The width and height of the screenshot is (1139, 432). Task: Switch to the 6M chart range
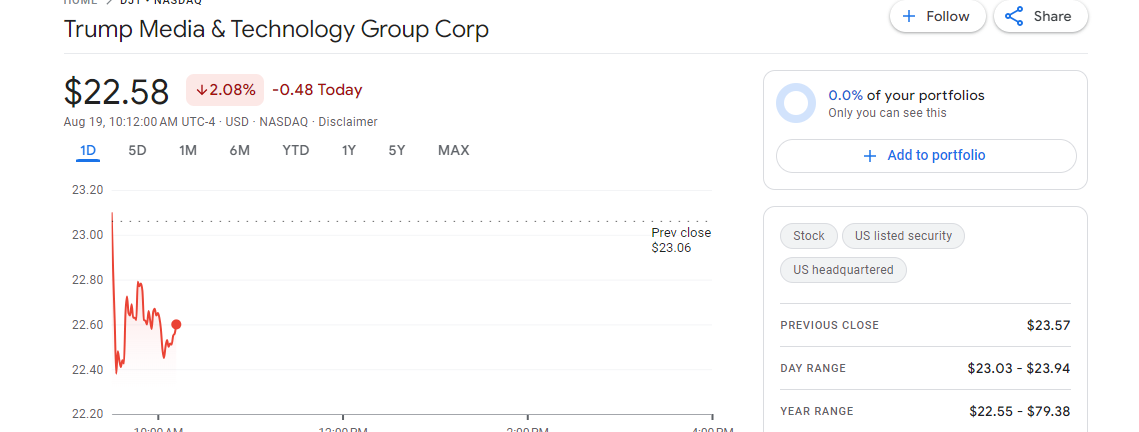click(x=239, y=151)
